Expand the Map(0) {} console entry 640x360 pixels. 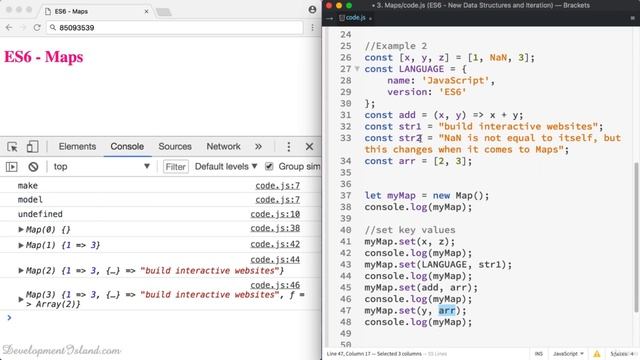pyautogui.click(x=21, y=229)
